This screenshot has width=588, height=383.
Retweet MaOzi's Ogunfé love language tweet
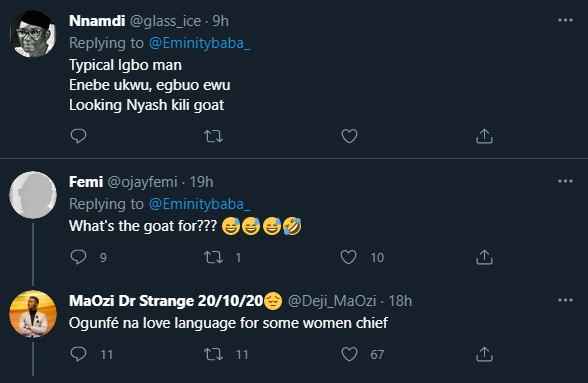coord(213,354)
